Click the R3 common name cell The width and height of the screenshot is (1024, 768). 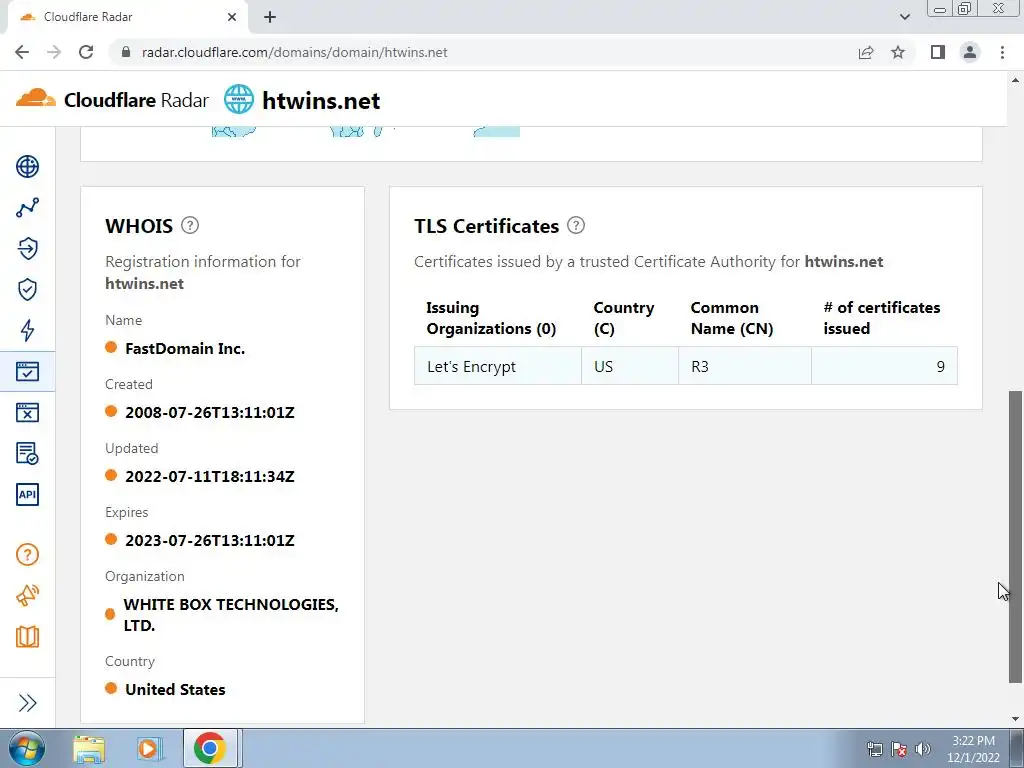pyautogui.click(x=745, y=366)
